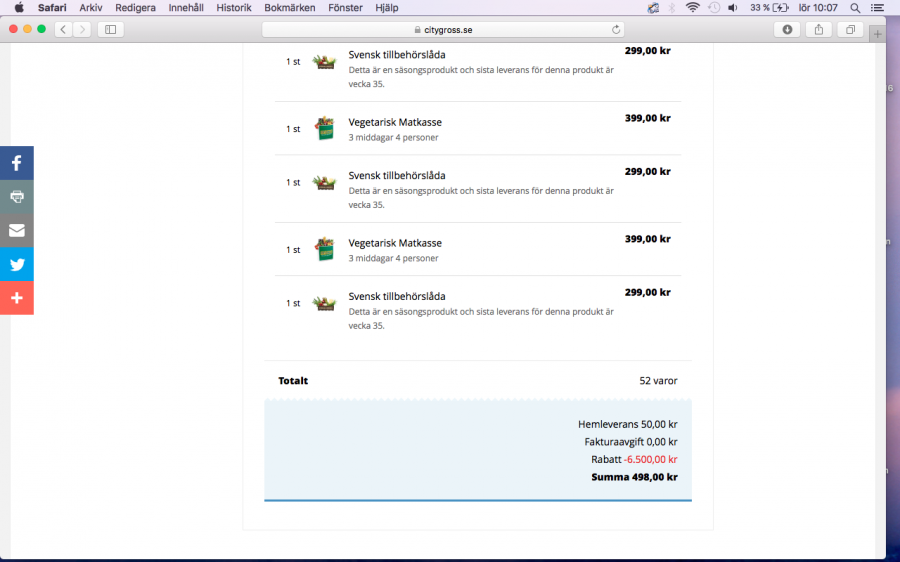Reload the citygross.se page
Viewport: 900px width, 562px height.
(x=616, y=30)
